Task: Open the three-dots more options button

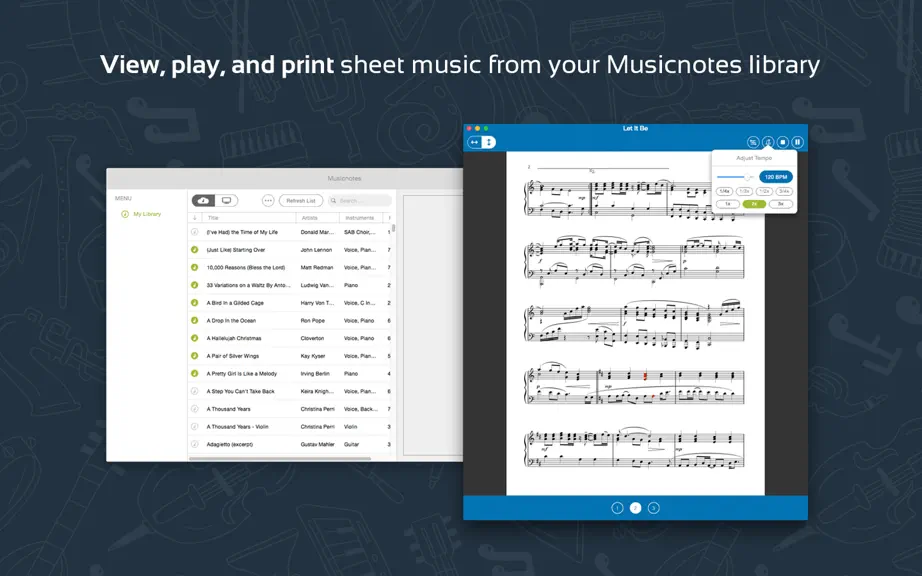Action: (268, 200)
